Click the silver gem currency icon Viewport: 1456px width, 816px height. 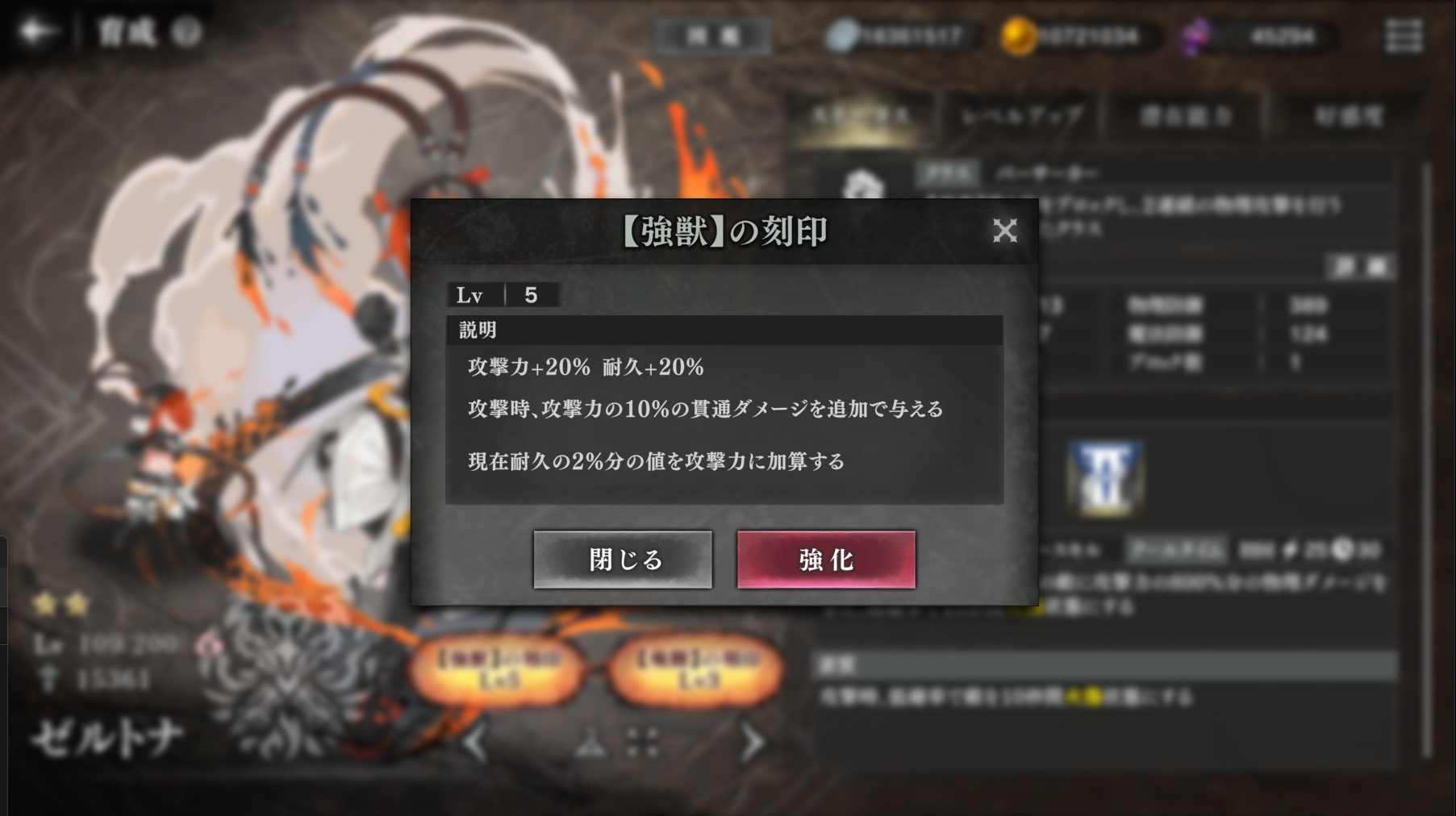tap(843, 36)
